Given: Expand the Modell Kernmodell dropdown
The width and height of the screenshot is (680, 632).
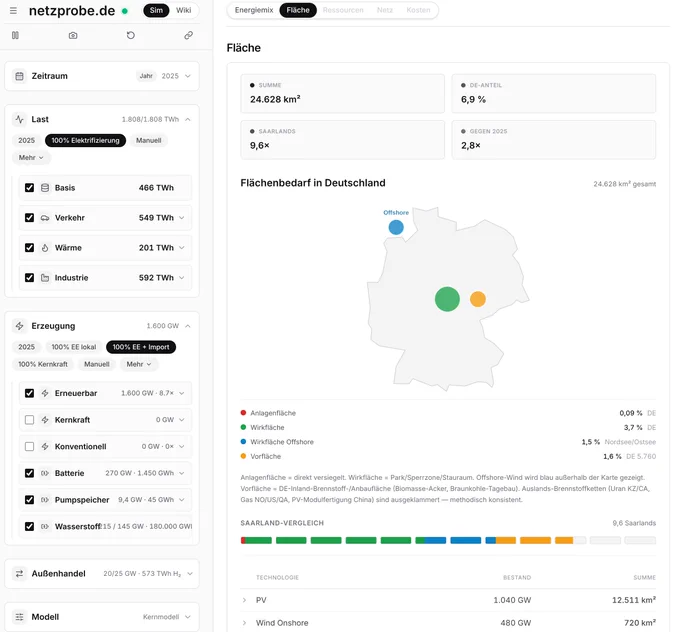Looking at the screenshot, I should (188, 617).
